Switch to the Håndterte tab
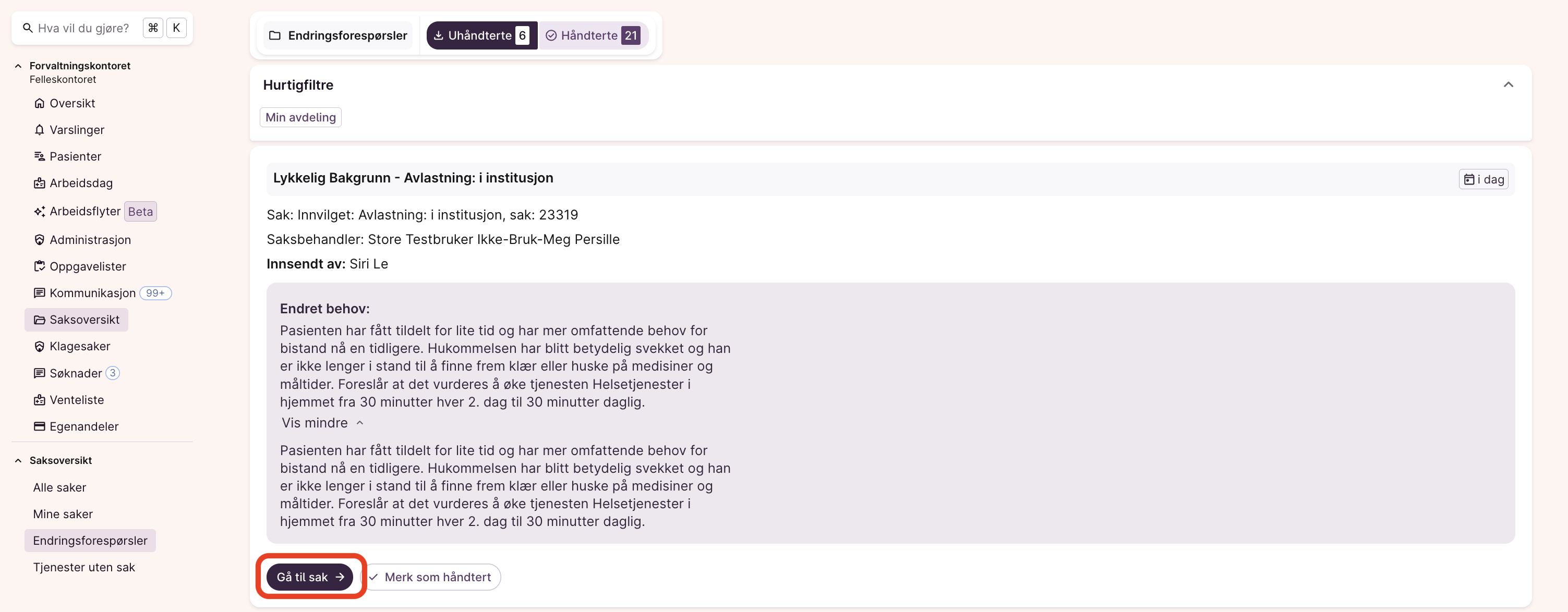The width and height of the screenshot is (1568, 612). pos(593,35)
